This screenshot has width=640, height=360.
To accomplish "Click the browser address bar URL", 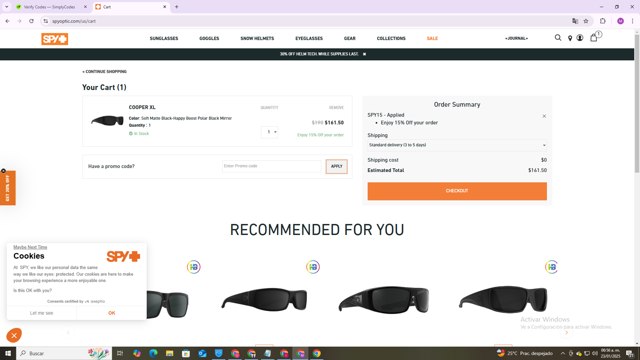I will click(74, 21).
